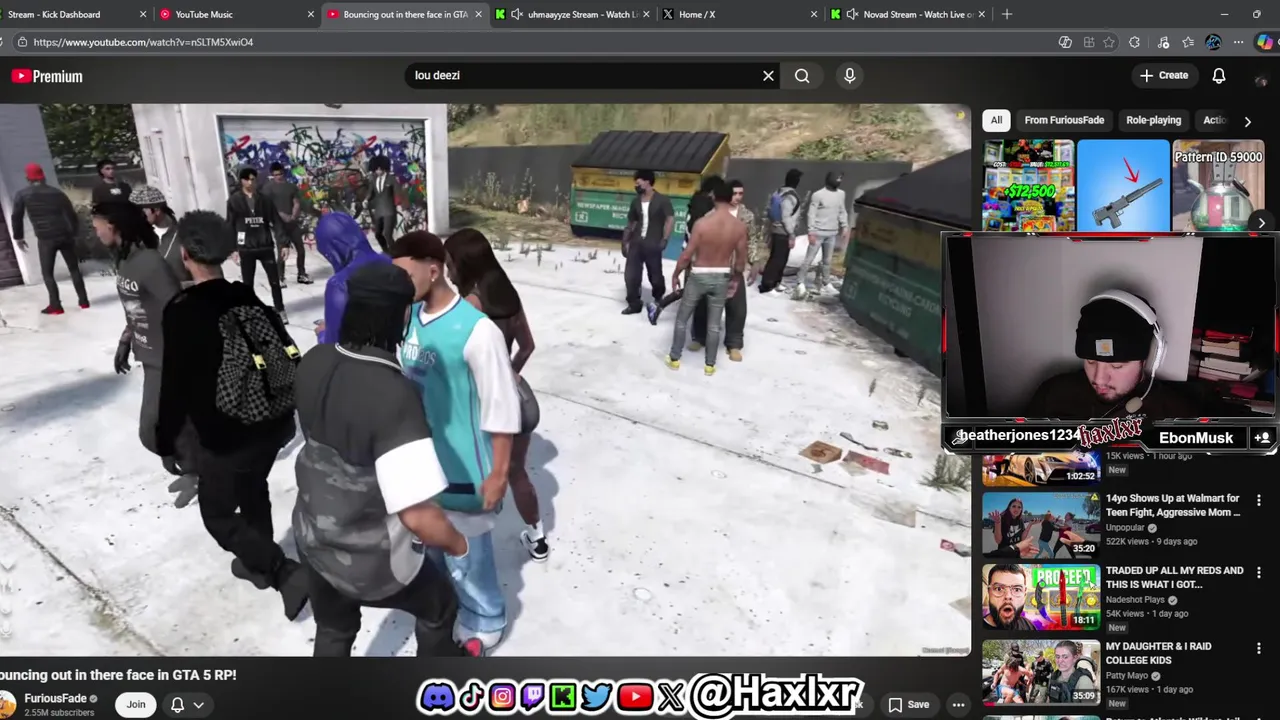
Task: Open browser profile avatar
Action: [1213, 42]
